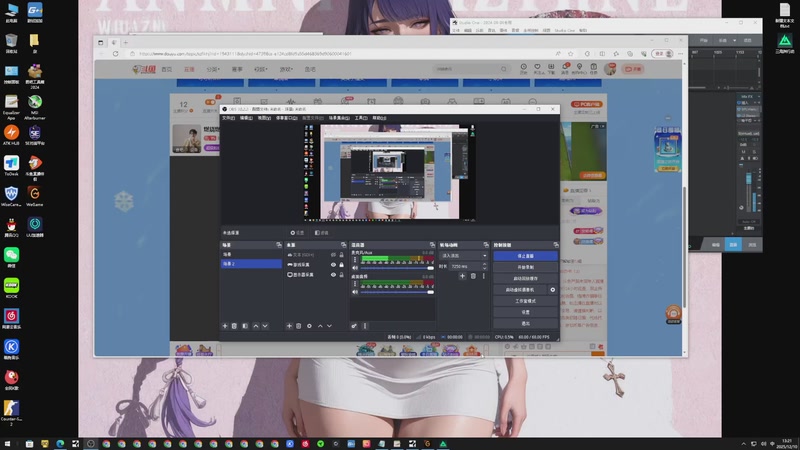Toggle visibility of 文本 (GDI+) source
The width and height of the screenshot is (800, 450).
333,255
